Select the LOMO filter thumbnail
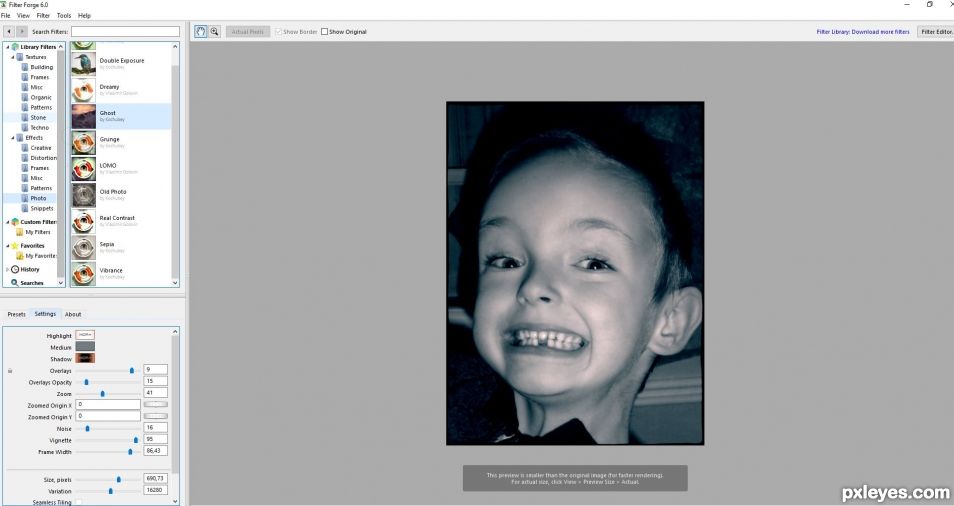This screenshot has width=954, height=506. 83,168
